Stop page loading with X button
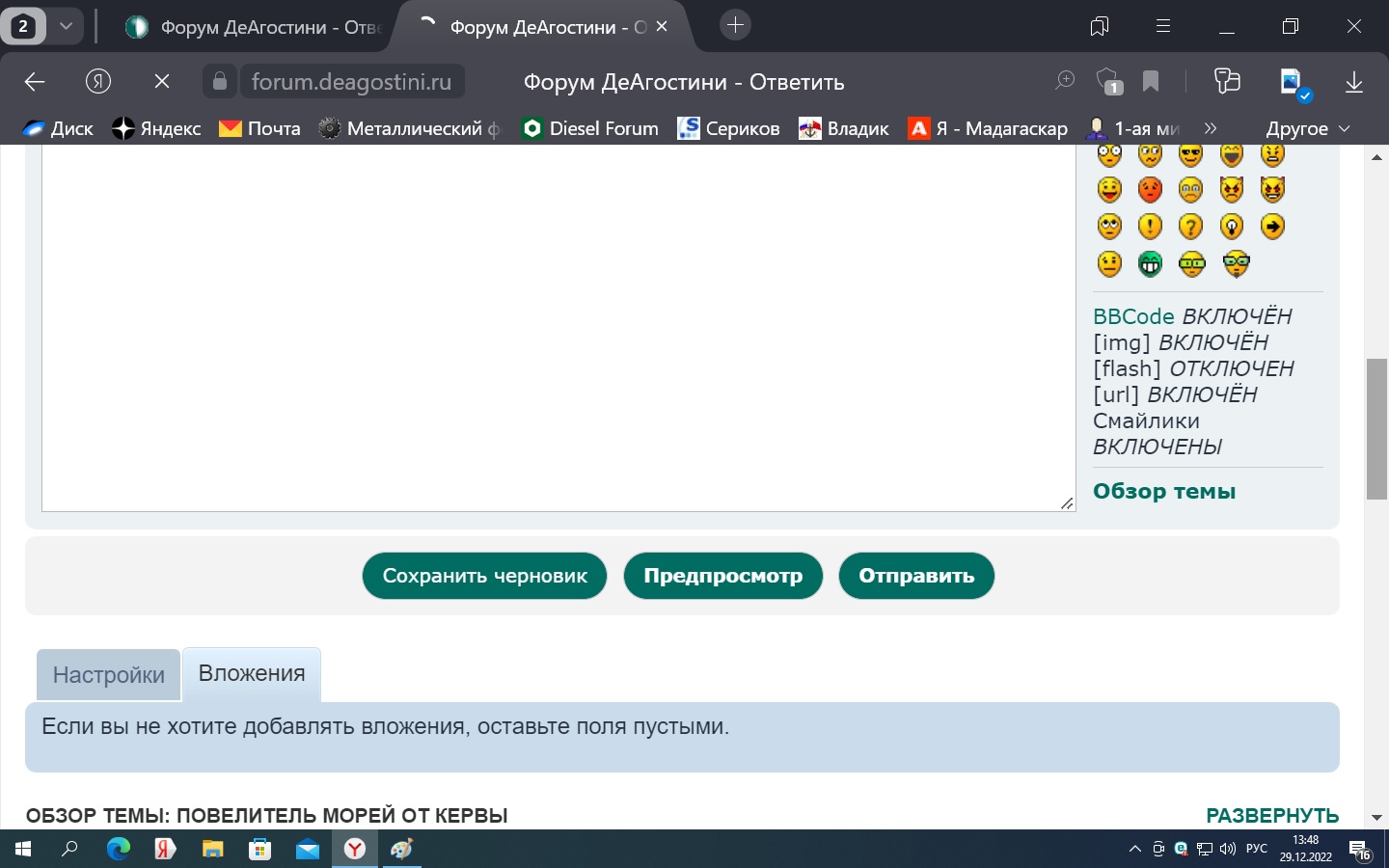 (162, 82)
